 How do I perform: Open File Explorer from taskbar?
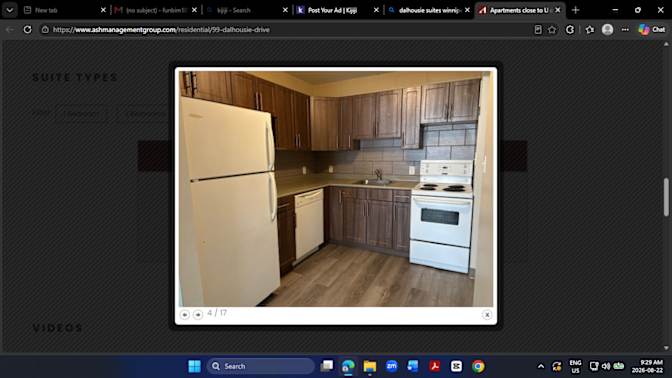pos(369,366)
